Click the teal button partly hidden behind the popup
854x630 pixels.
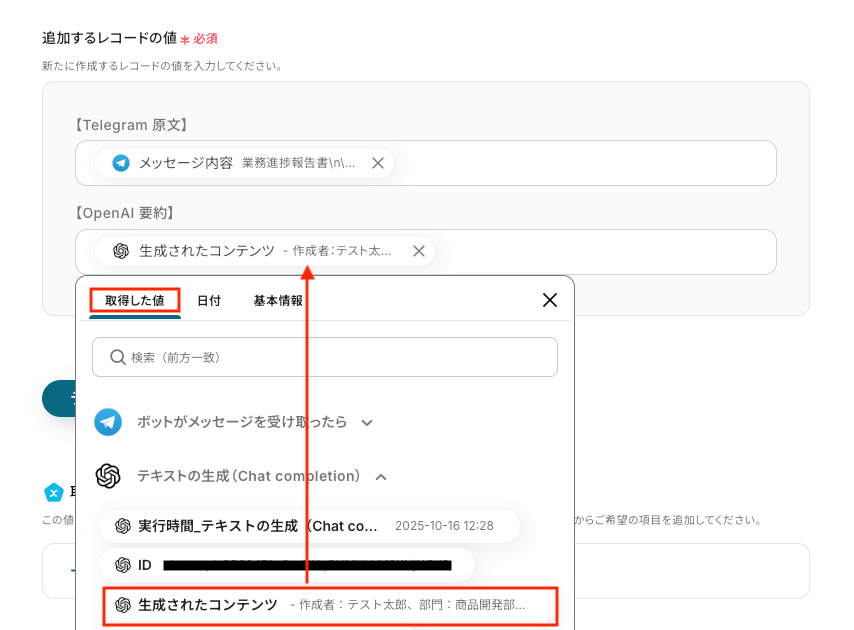59,399
